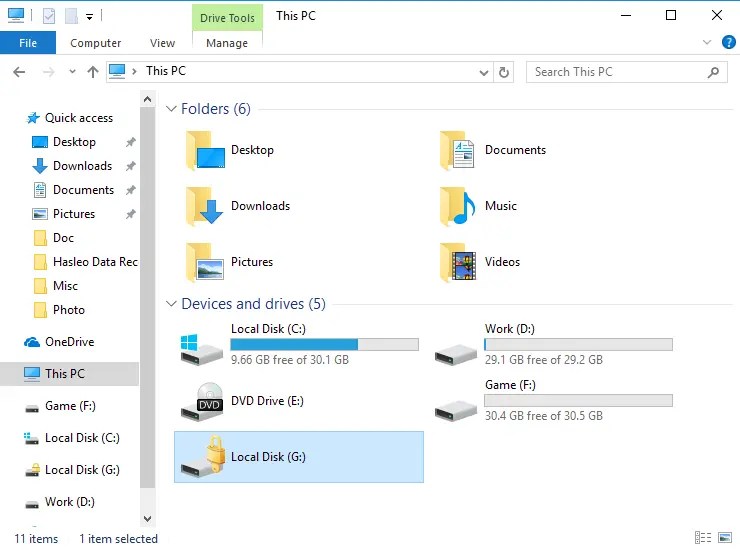The width and height of the screenshot is (740, 550).
Task: Click the navigation pane scroll up arrow
Action: click(x=148, y=99)
